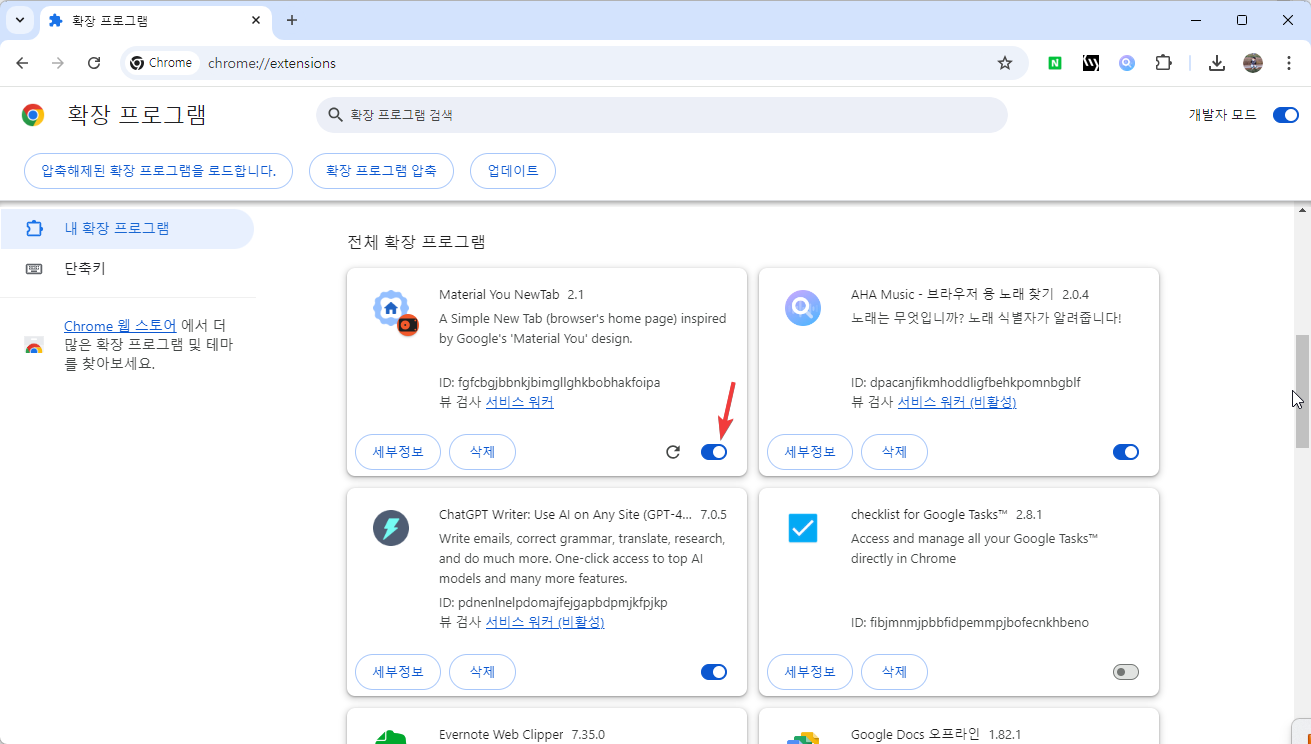Screen dimensions: 1311x744
Task: Open the tab search dropdown
Action: [20, 20]
